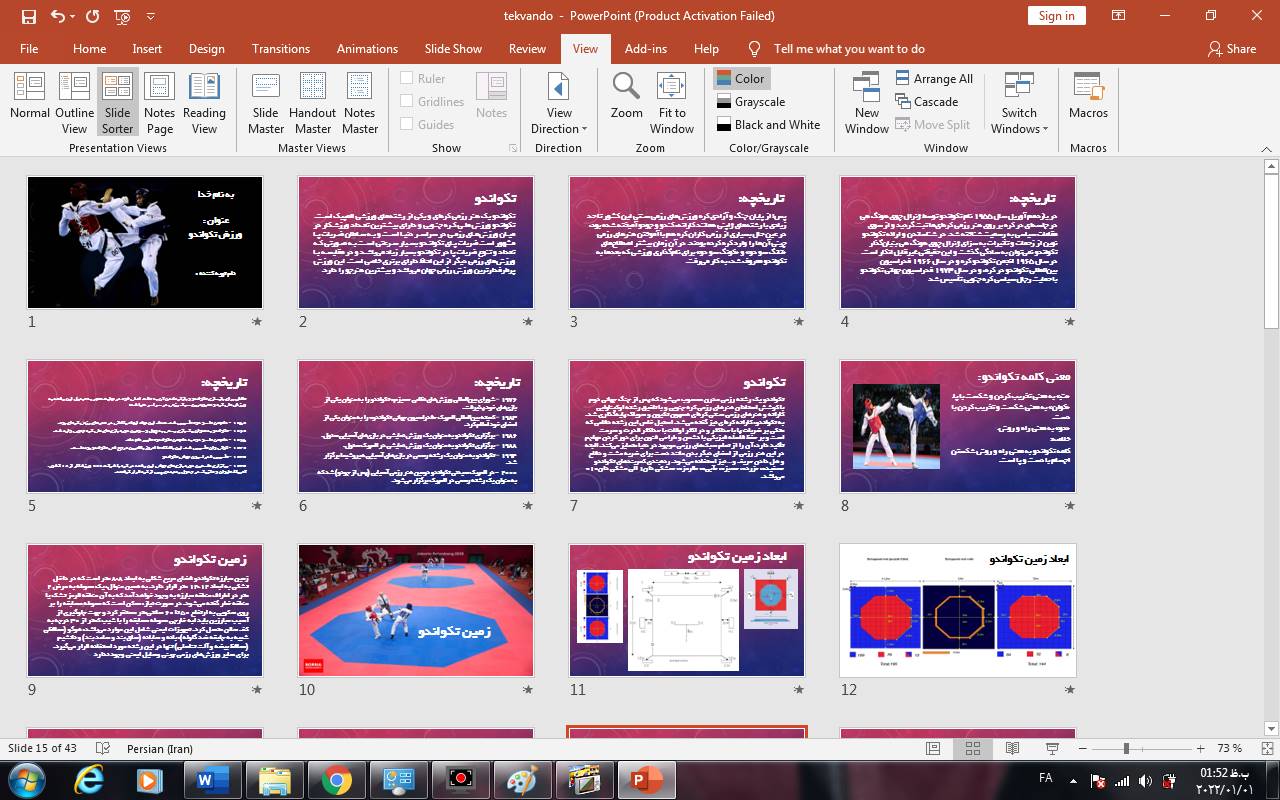The image size is (1280, 800).
Task: Go to the Slide Show tab
Action: pyautogui.click(x=453, y=48)
